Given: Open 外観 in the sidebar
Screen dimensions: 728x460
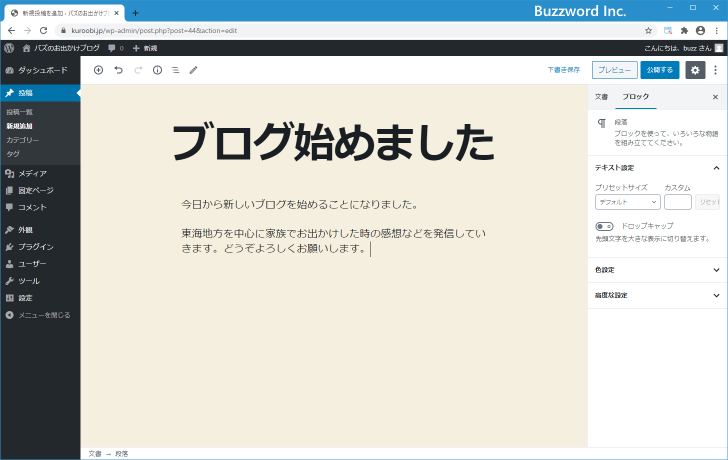Looking at the screenshot, I should click(x=40, y=230).
